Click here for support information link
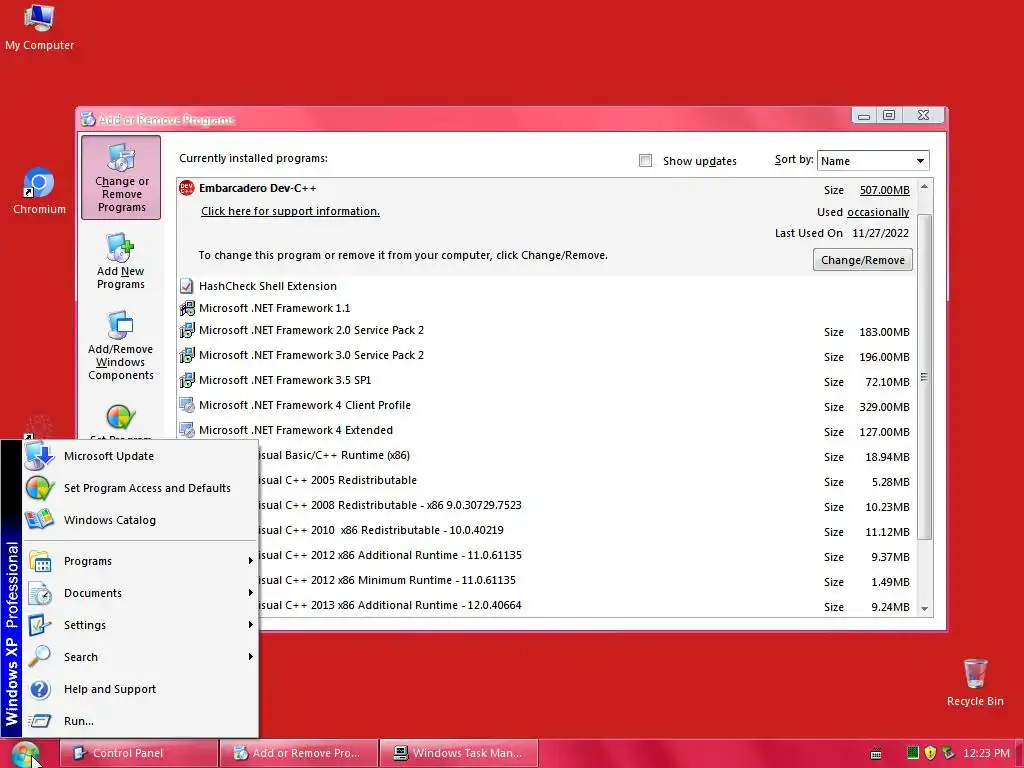1024x768 pixels. [290, 211]
